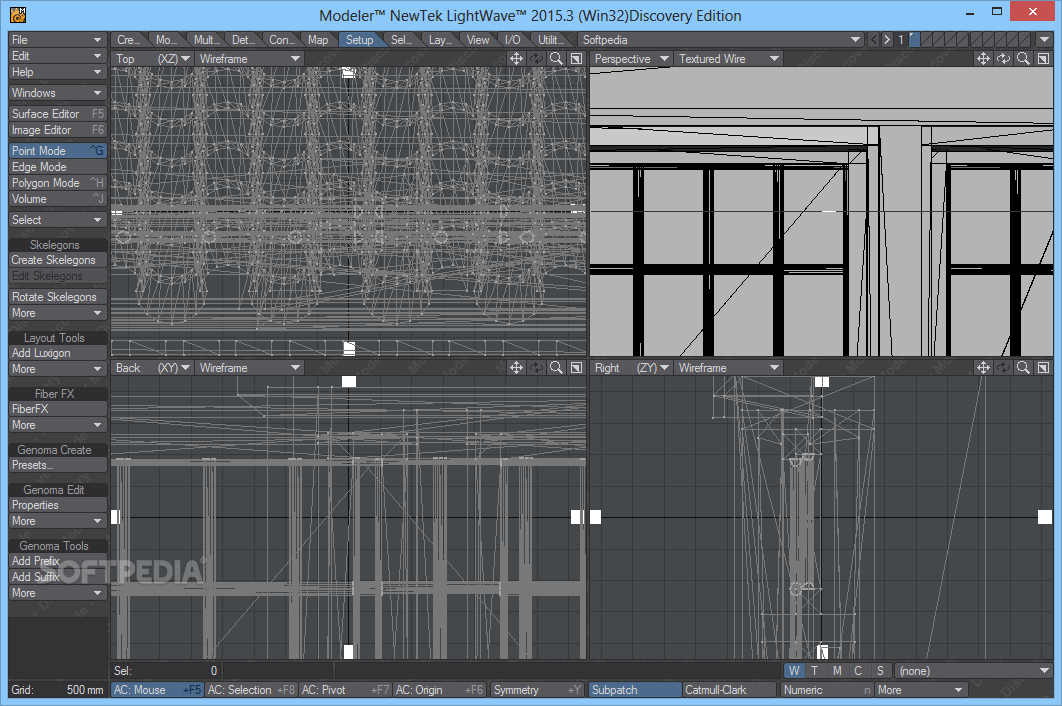1062x706 pixels.
Task: Click the rotate icon in the Back viewport
Action: (536, 368)
